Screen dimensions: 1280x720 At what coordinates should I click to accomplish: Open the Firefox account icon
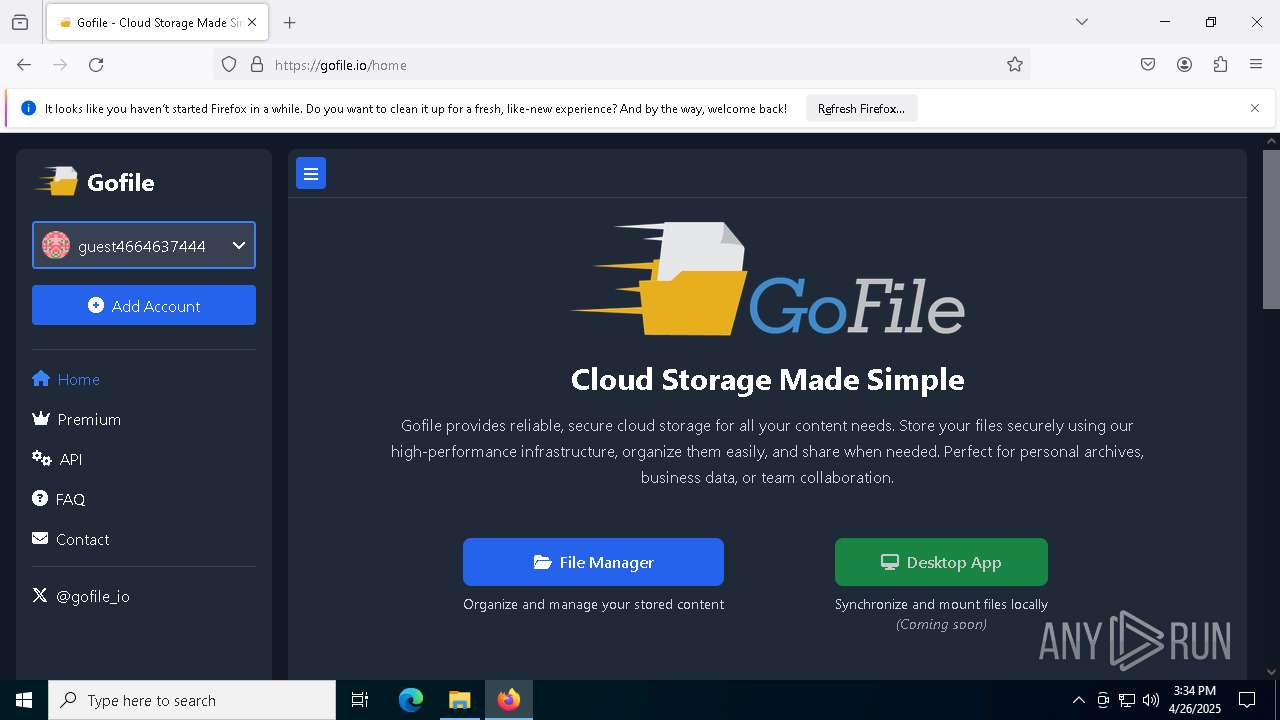pos(1184,65)
